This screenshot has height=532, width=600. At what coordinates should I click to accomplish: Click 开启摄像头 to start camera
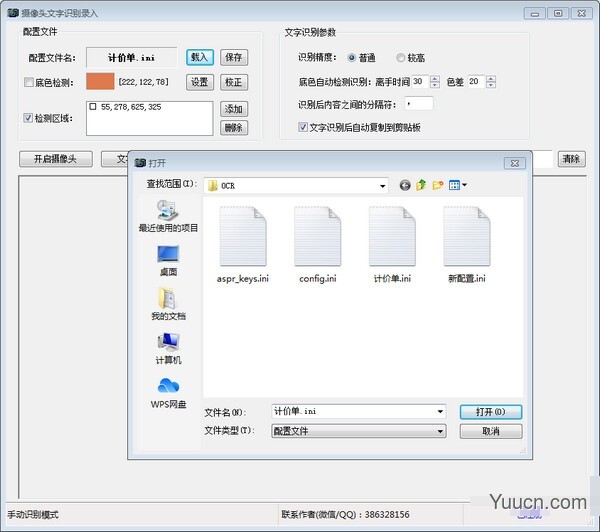[x=56, y=159]
